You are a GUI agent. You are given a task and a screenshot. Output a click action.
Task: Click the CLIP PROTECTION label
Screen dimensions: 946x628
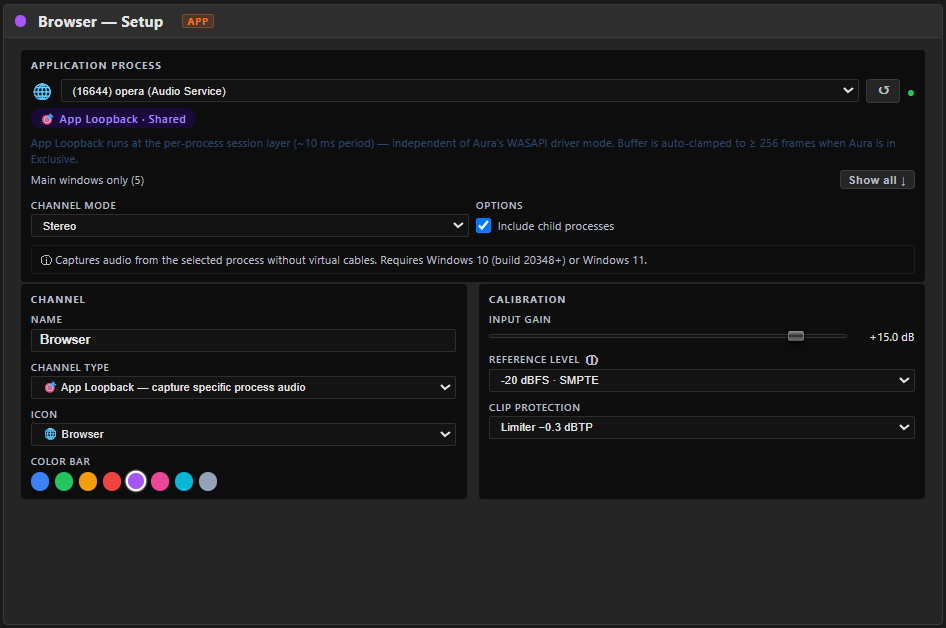(535, 408)
